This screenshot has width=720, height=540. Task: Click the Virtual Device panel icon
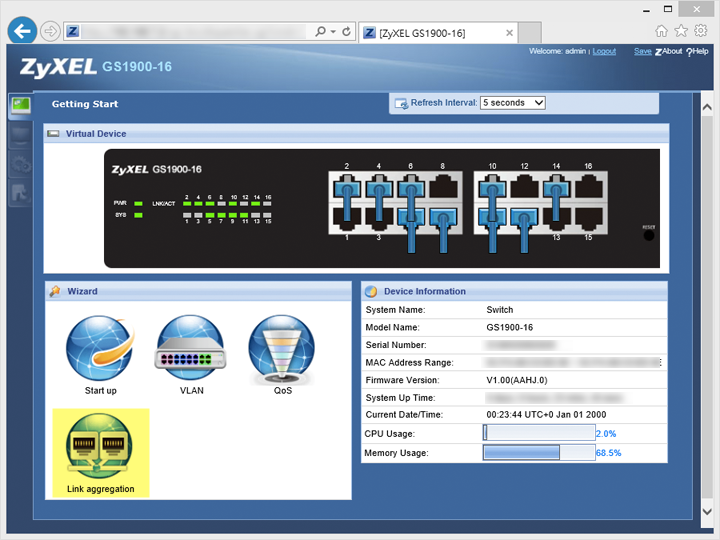click(x=53, y=134)
